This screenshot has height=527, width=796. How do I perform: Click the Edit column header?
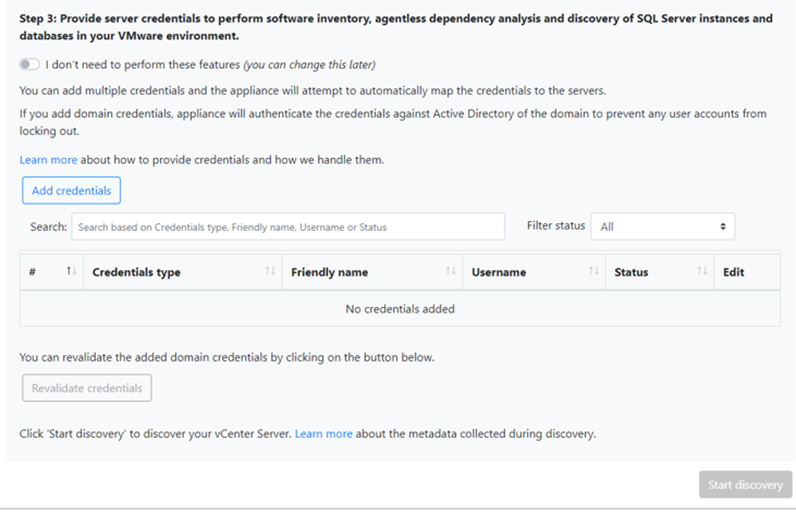coord(734,272)
